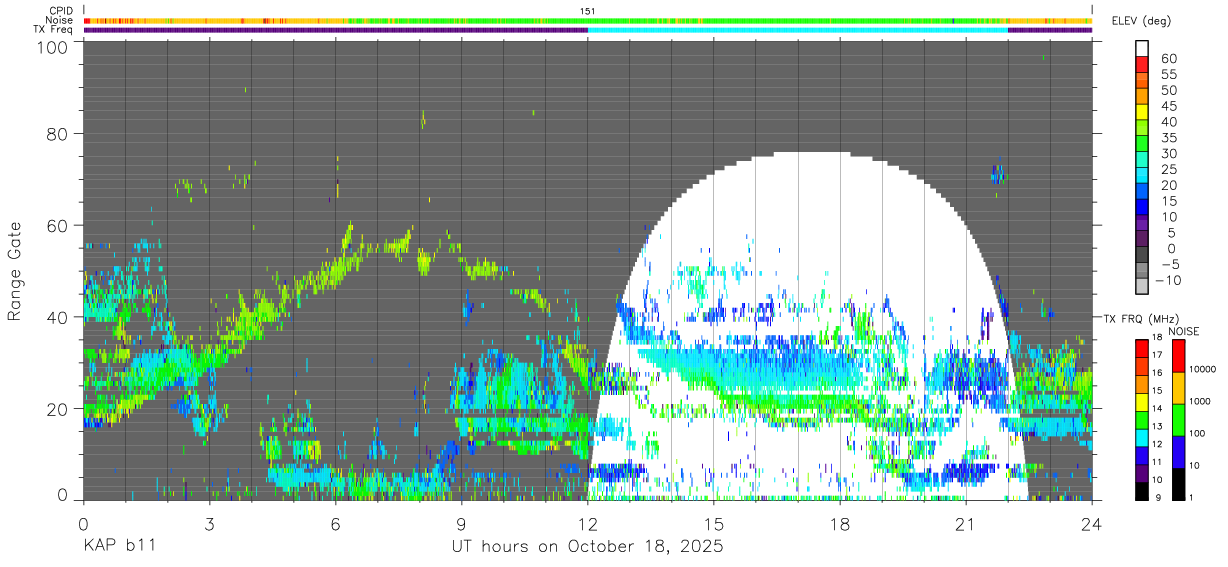Viewport: 1228px width, 567px height.
Task: Click the 80 label on the Range Gate axis
Action: (59, 134)
